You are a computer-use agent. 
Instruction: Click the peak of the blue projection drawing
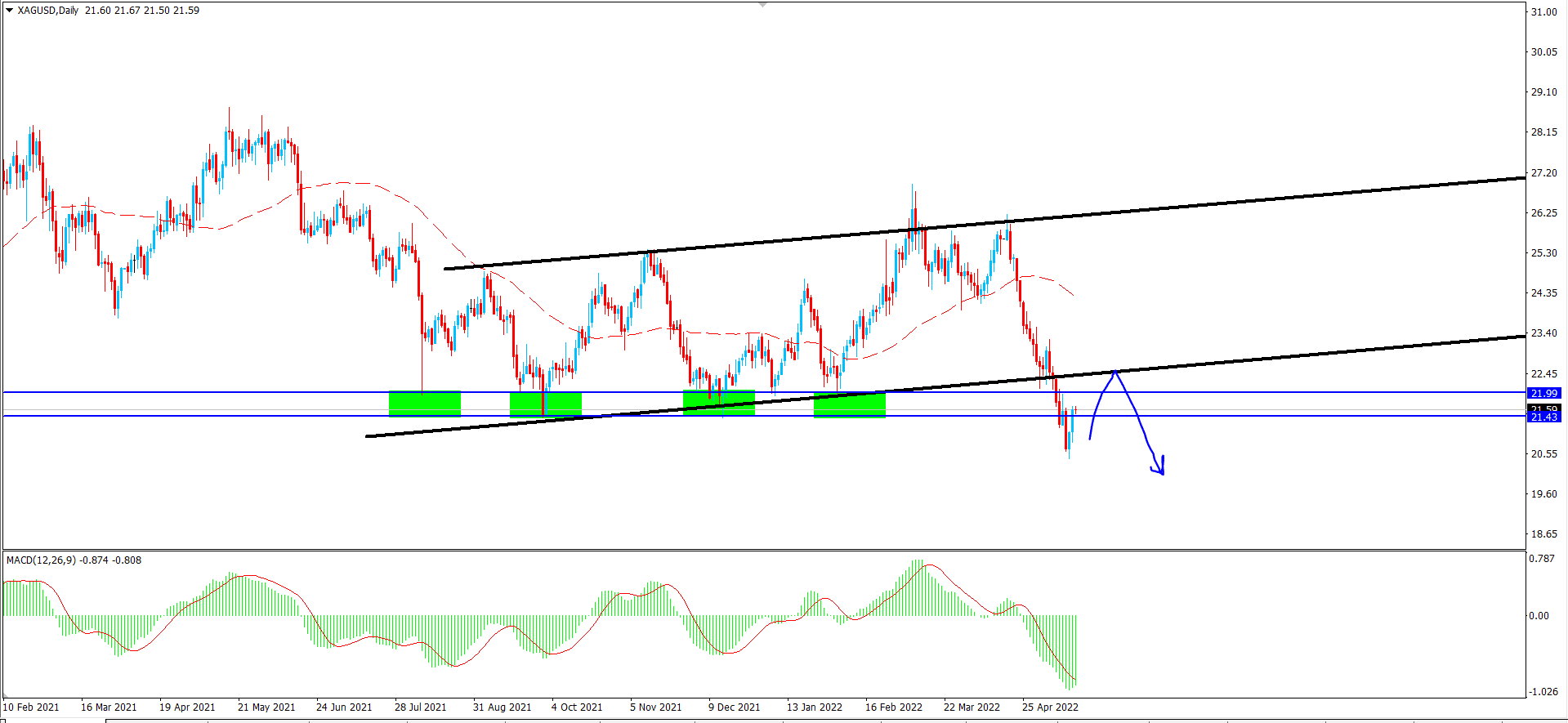1115,373
